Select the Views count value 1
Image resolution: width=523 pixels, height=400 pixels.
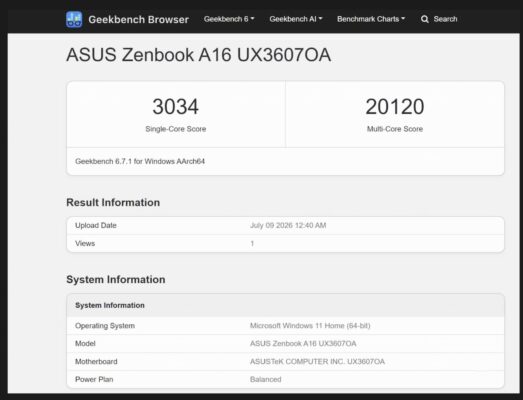[252, 243]
